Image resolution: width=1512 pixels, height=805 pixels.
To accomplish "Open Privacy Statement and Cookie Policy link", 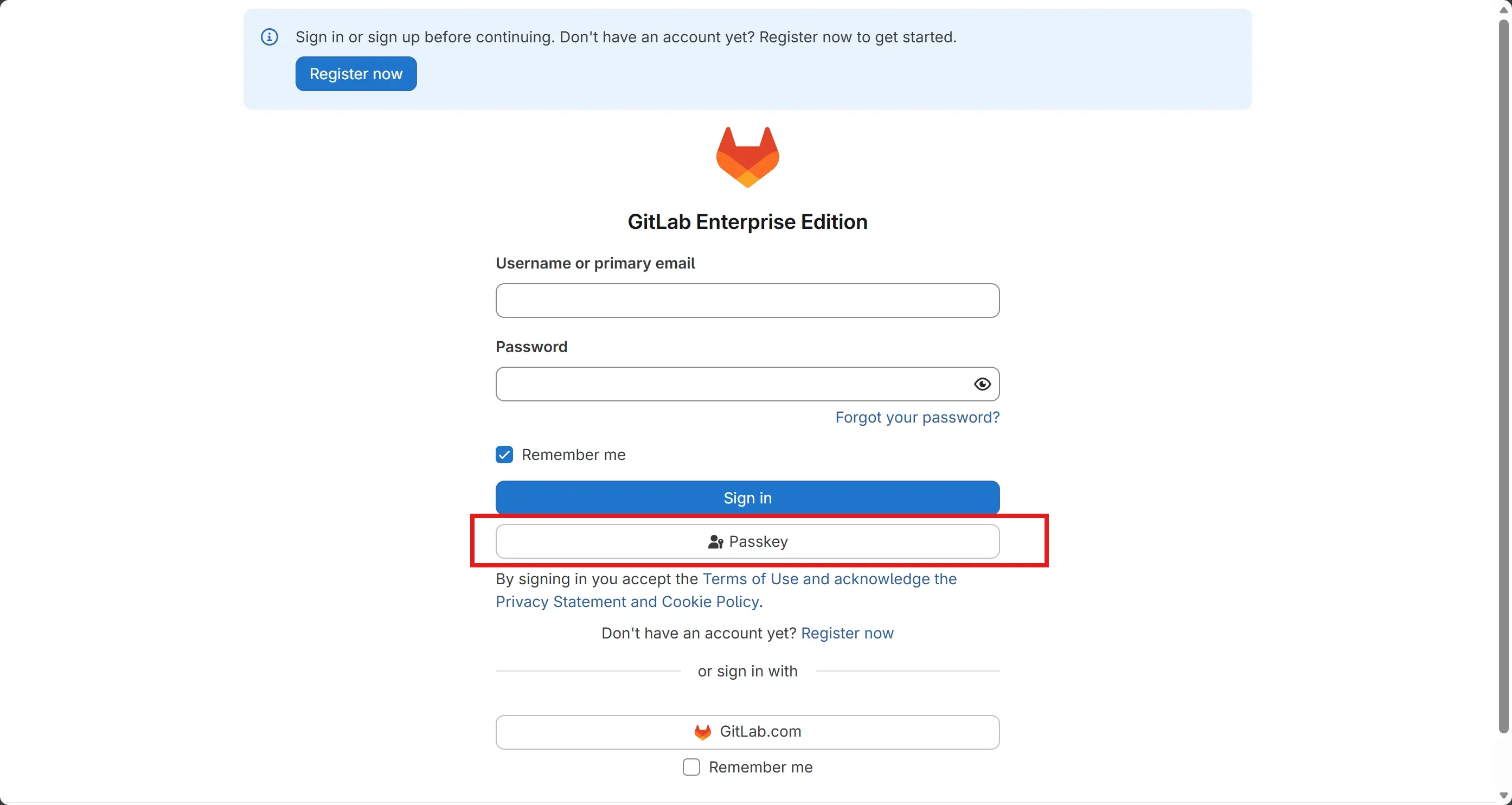I will coord(627,602).
